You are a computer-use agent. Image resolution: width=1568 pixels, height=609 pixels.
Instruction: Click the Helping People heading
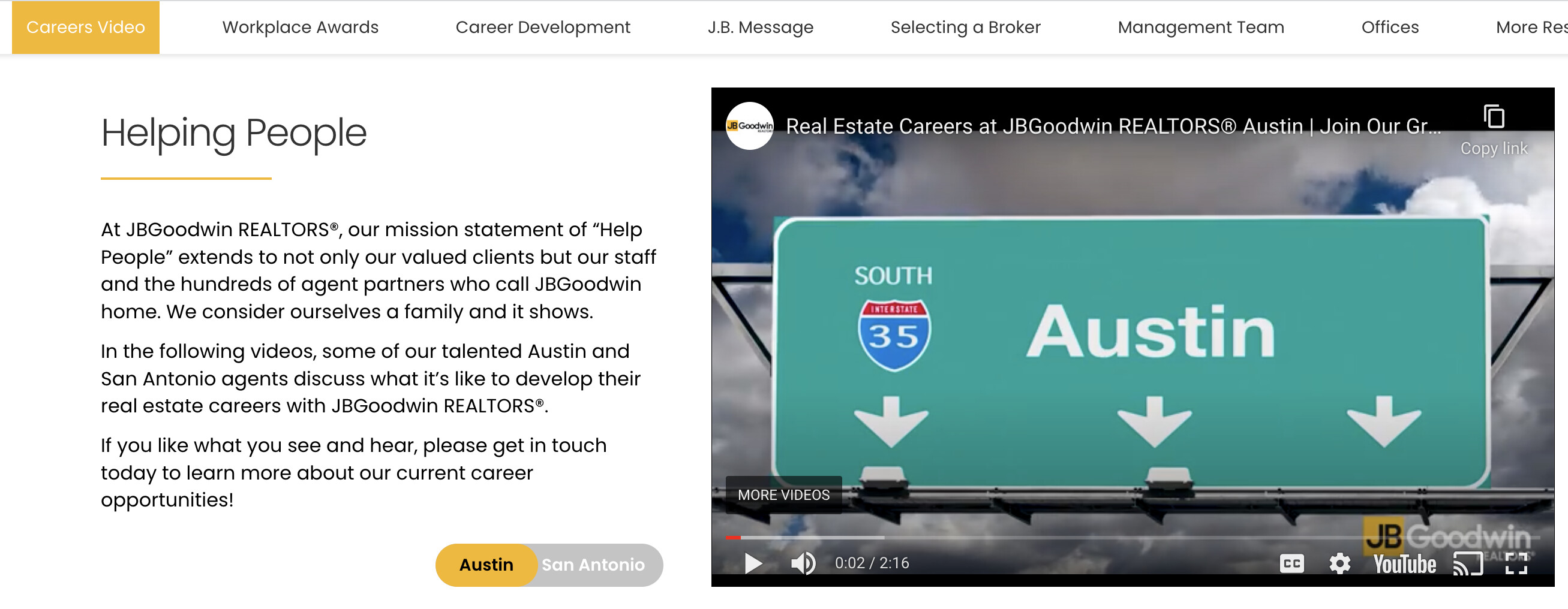234,133
